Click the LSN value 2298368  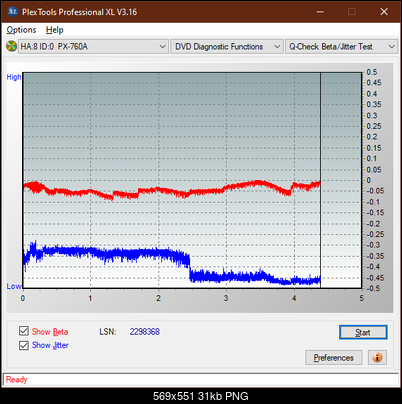coord(145,332)
